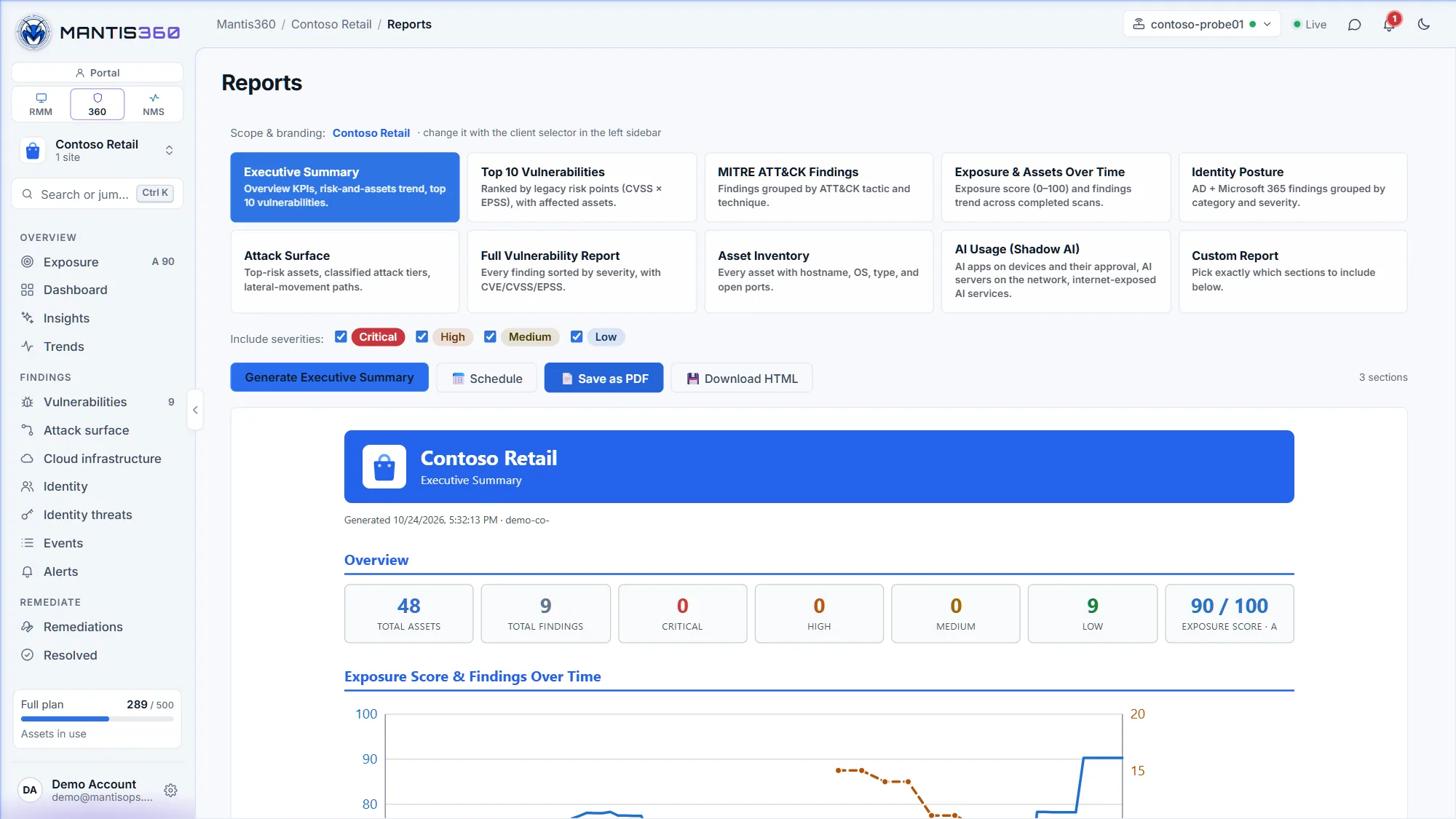
Task: Switch to the 360 tab
Action: (x=98, y=104)
